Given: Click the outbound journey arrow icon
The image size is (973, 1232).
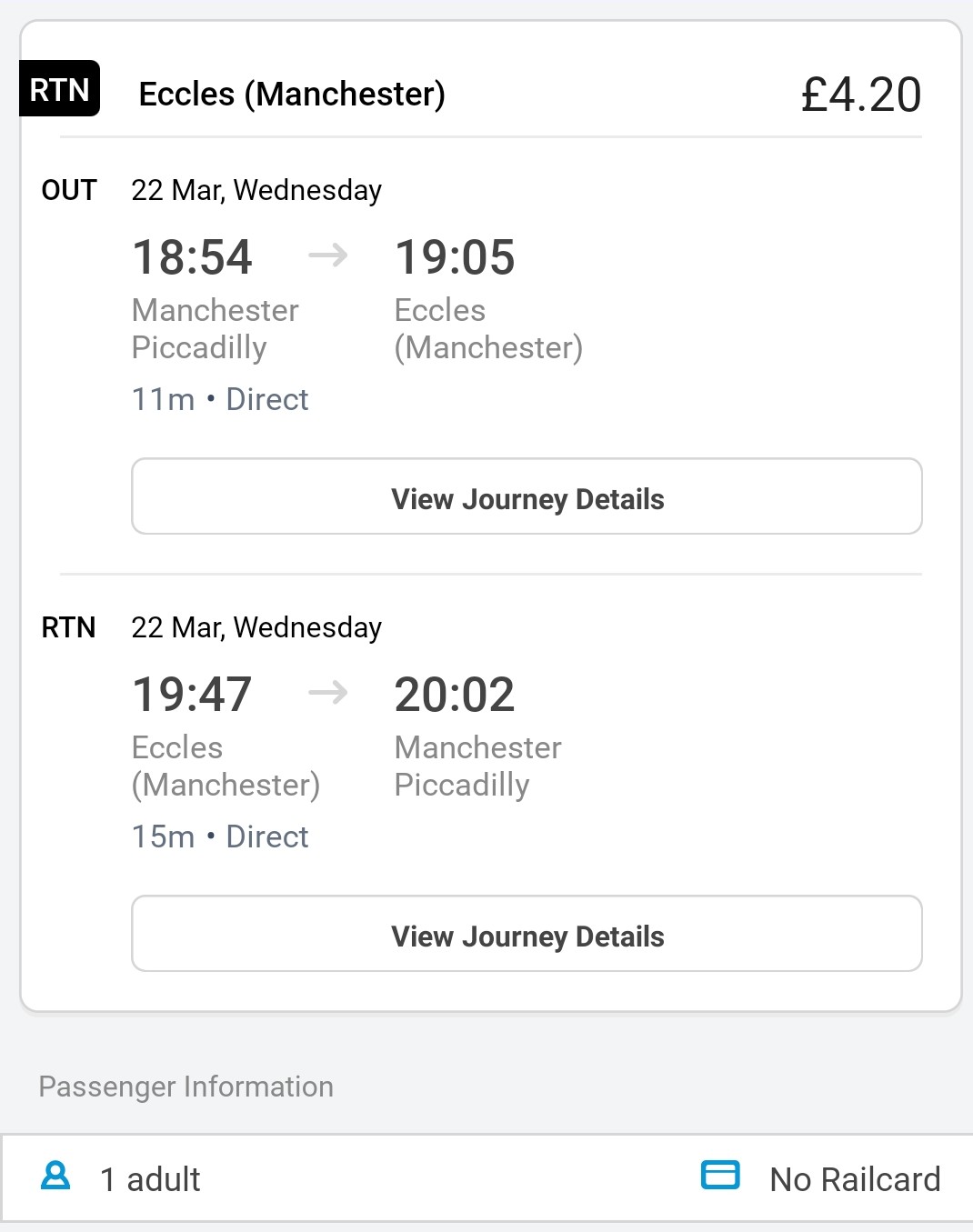Looking at the screenshot, I should tap(327, 255).
